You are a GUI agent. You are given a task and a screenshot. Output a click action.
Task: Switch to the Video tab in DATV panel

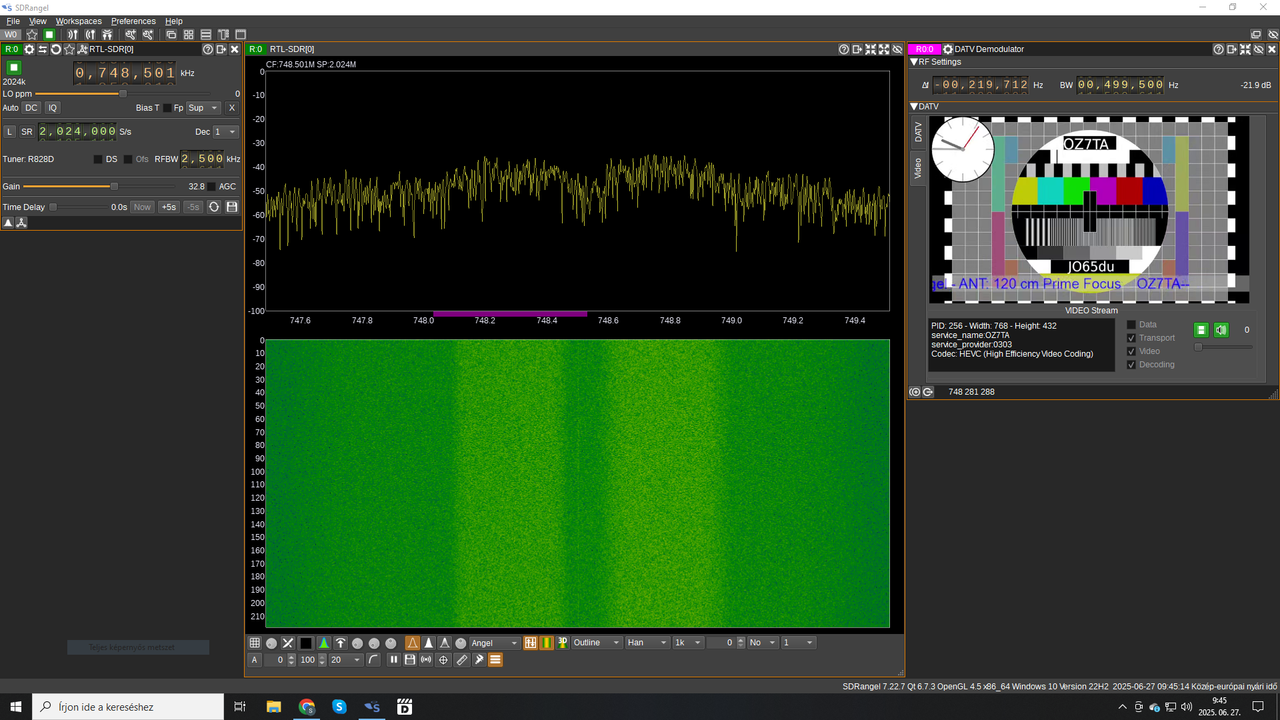coord(918,169)
